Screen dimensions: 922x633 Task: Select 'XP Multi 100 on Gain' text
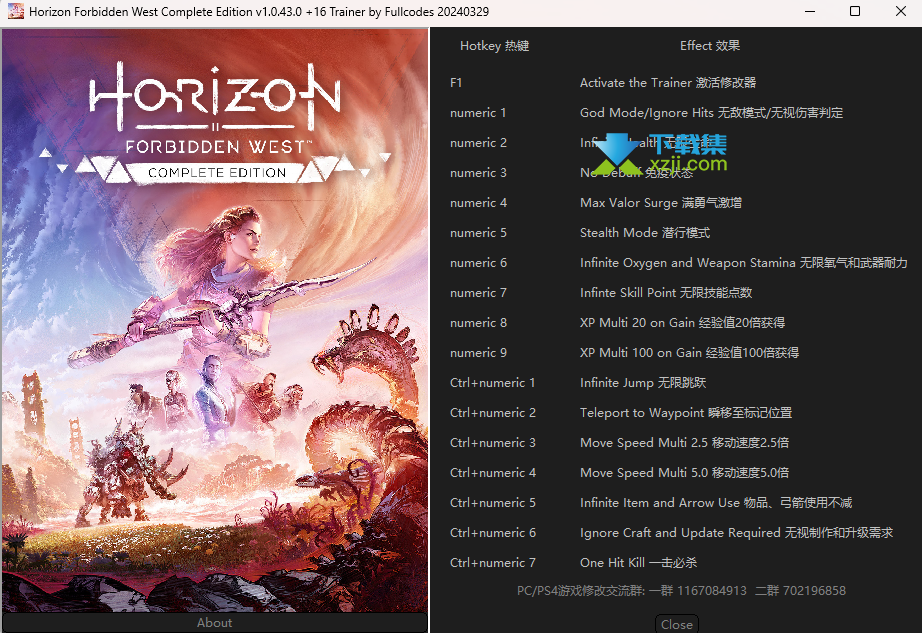tap(641, 353)
